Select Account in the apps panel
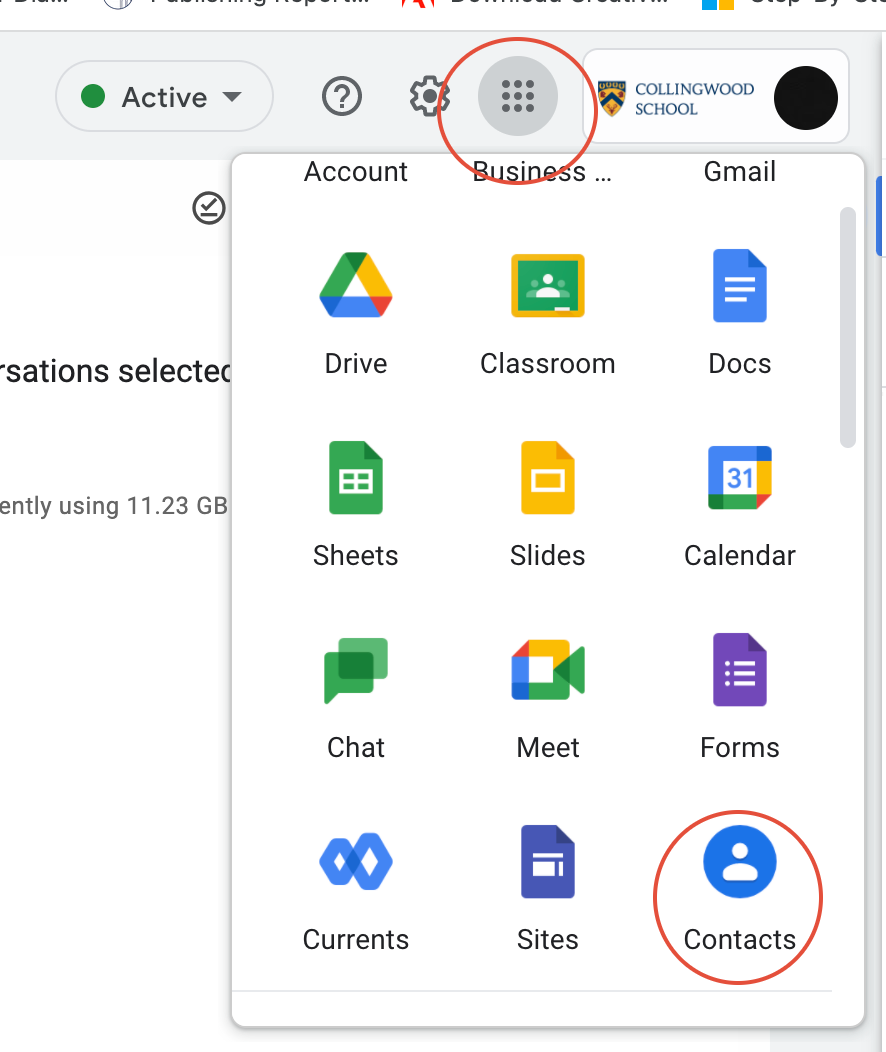Viewport: 886px width, 1052px height. click(355, 172)
